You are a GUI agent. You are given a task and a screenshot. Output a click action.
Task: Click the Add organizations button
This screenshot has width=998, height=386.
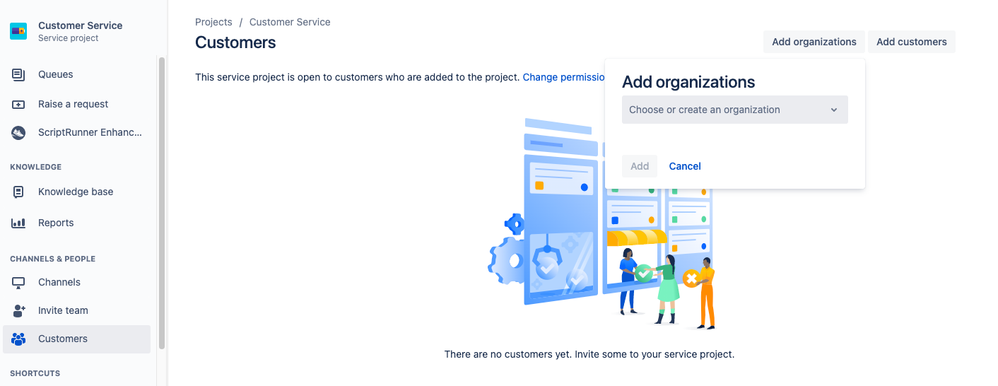[814, 42]
